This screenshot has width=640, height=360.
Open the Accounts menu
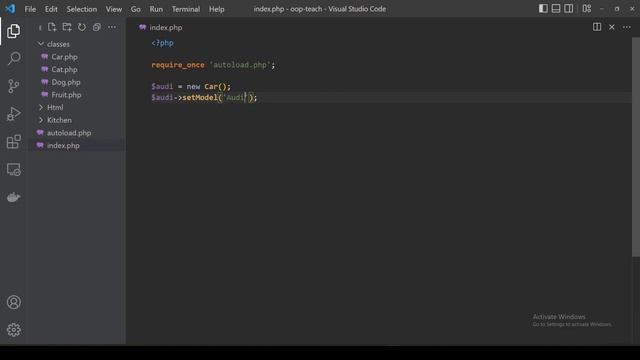pos(13,302)
